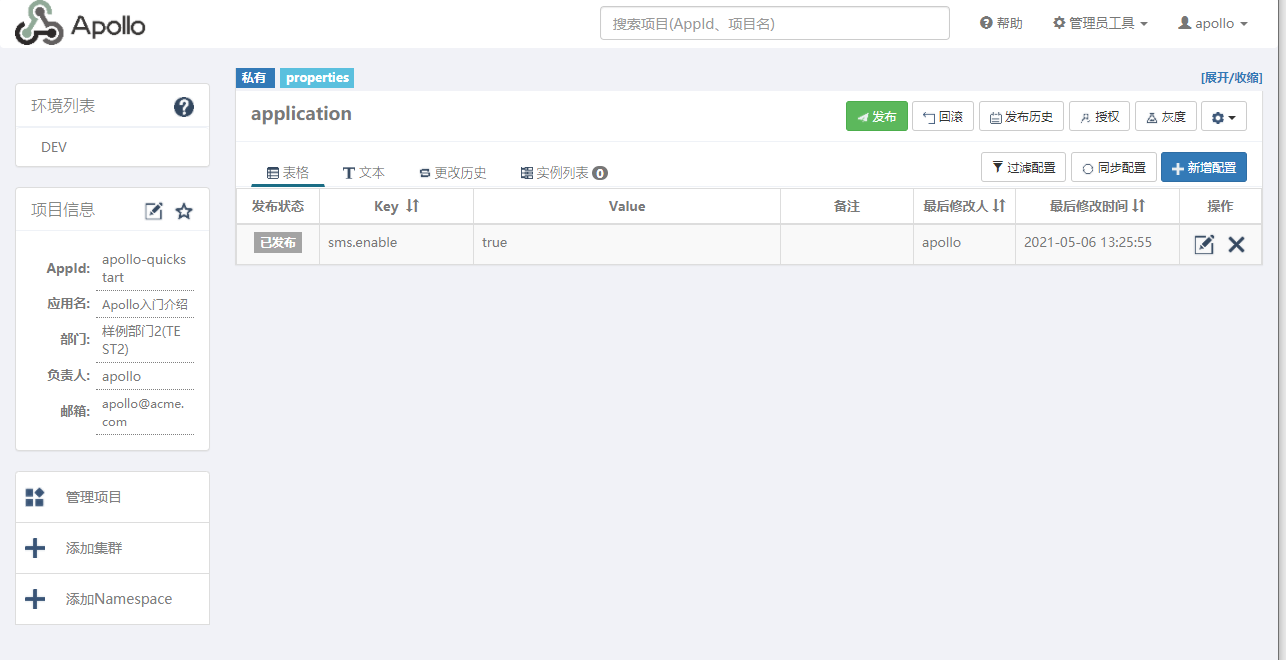Image resolution: width=1286 pixels, height=660 pixels.
Task: Open the 更改历史 tab
Action: click(453, 173)
